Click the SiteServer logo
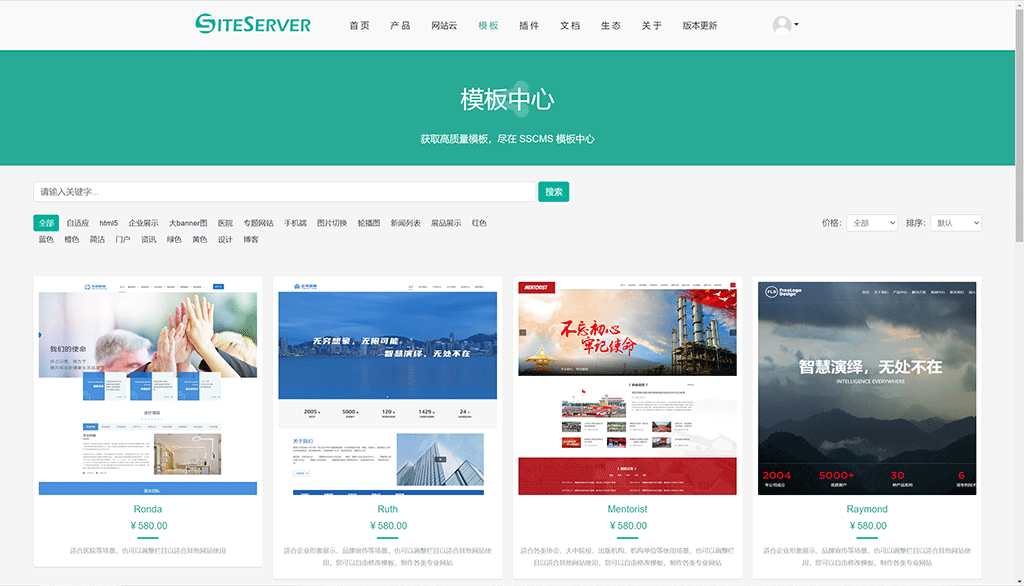Screen dimensions: 1024x586 [253, 24]
